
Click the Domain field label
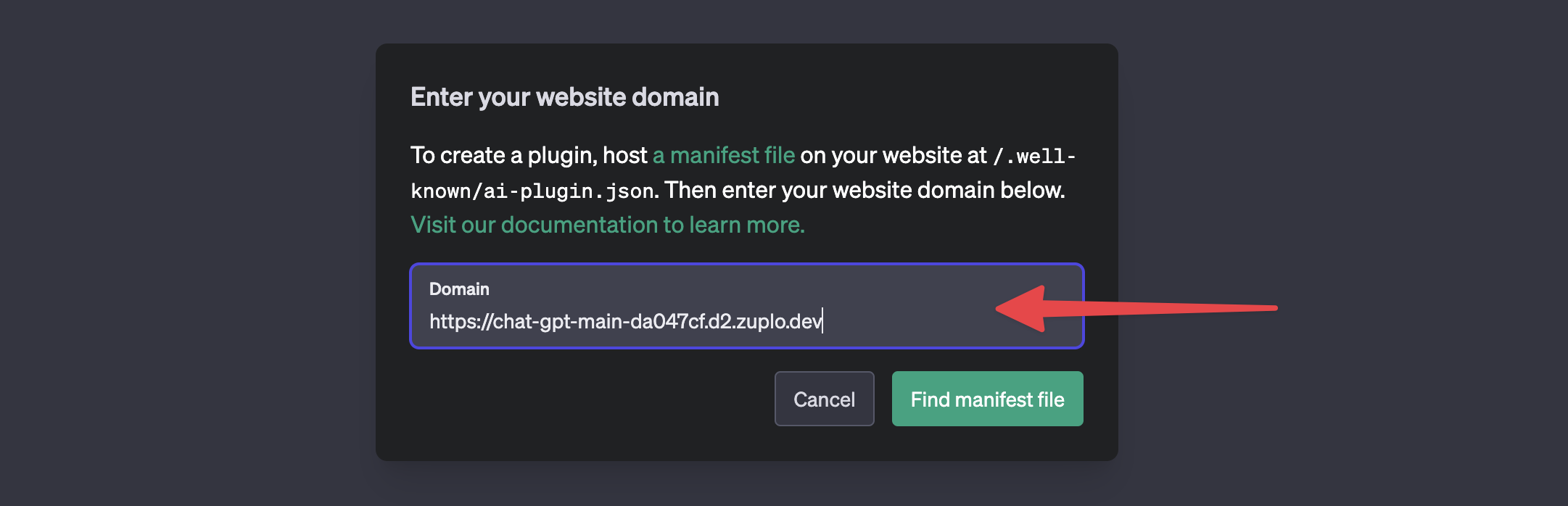459,289
